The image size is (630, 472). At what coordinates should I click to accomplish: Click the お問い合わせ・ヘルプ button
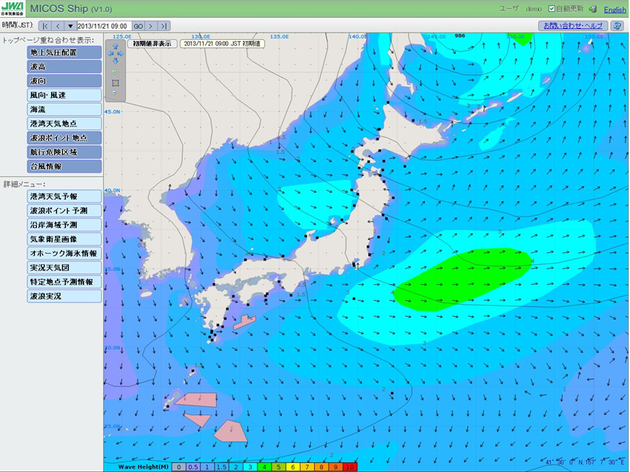pos(574,25)
